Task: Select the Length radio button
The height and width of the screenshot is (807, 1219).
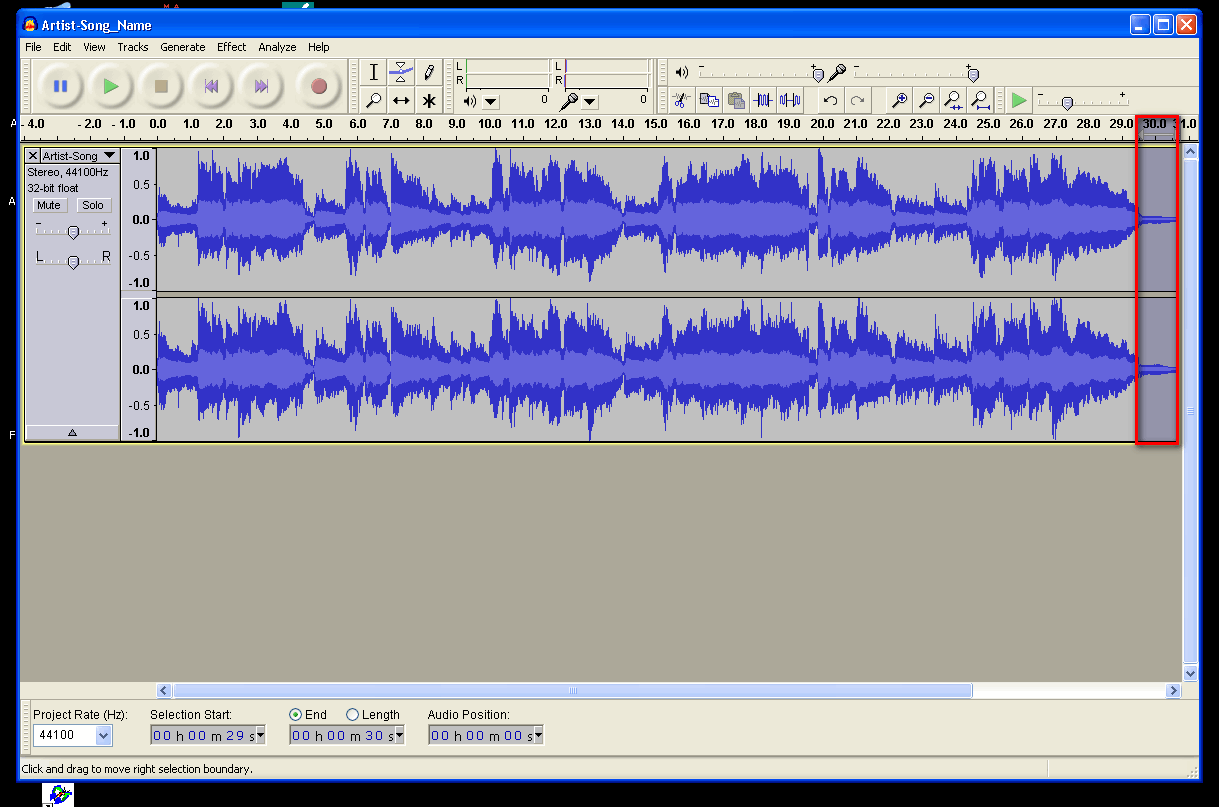Action: pos(352,715)
